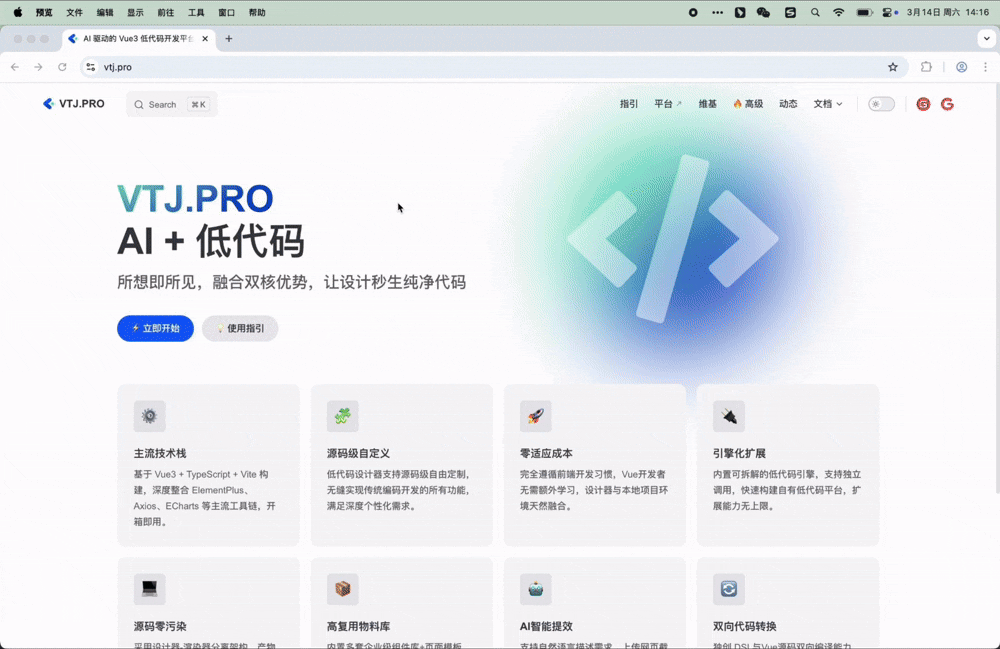Screen dimensions: 1000x649
Task: Open a new tab with plus button
Action: click(x=228, y=39)
